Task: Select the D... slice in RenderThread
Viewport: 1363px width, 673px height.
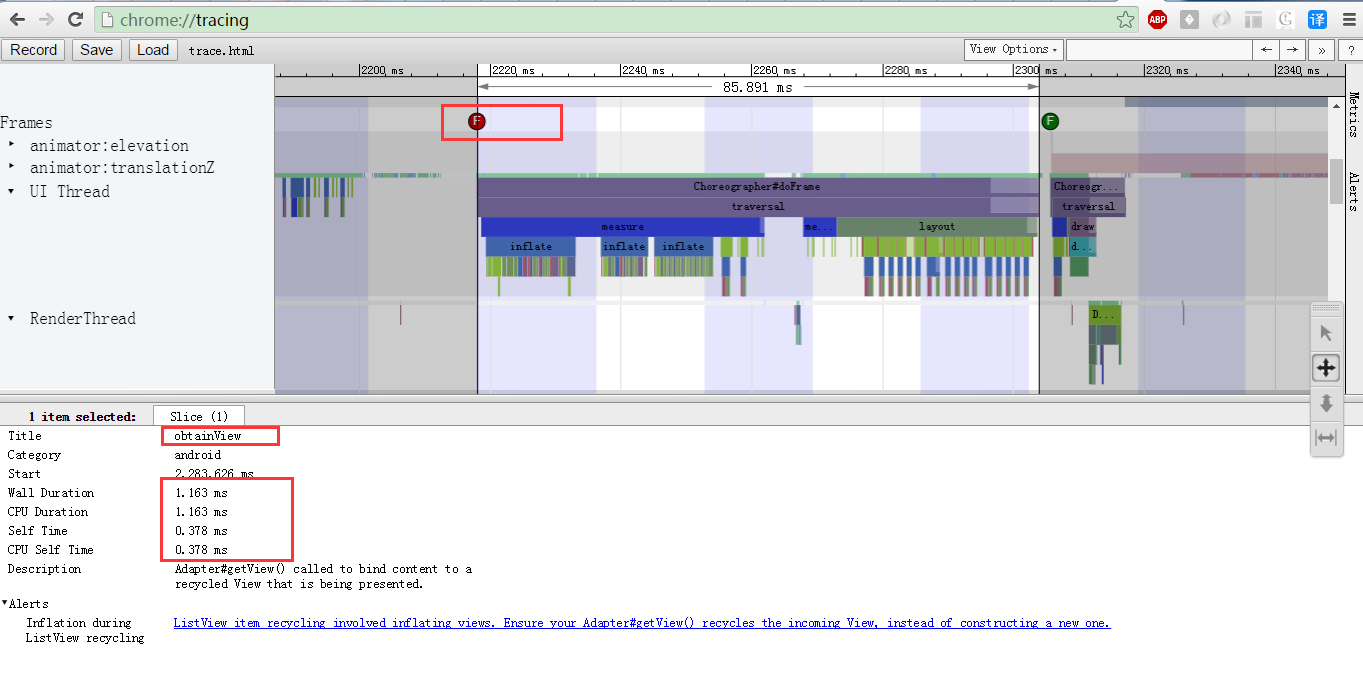Action: (1104, 314)
